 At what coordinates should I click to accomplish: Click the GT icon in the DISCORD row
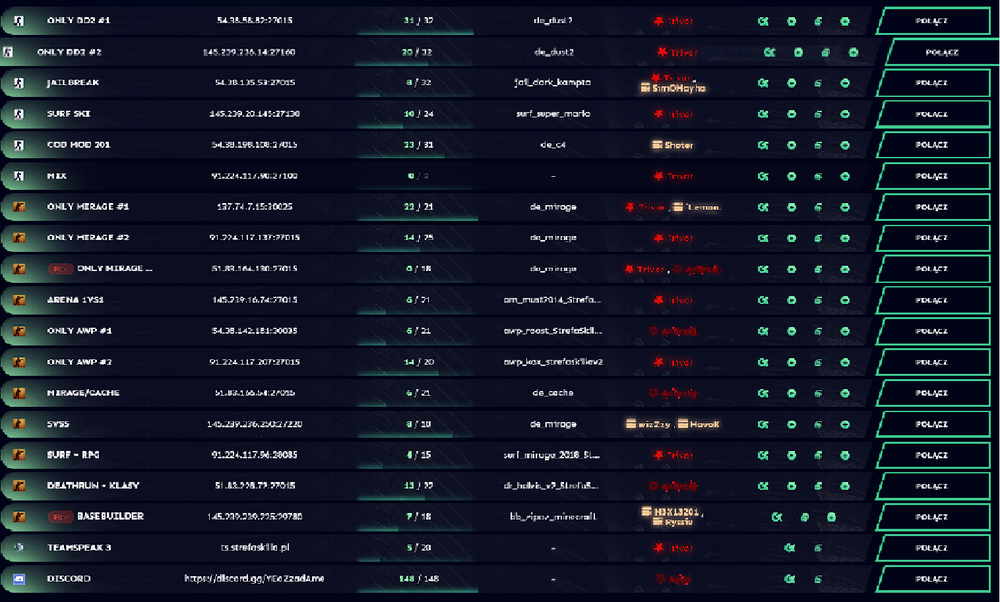tap(790, 579)
